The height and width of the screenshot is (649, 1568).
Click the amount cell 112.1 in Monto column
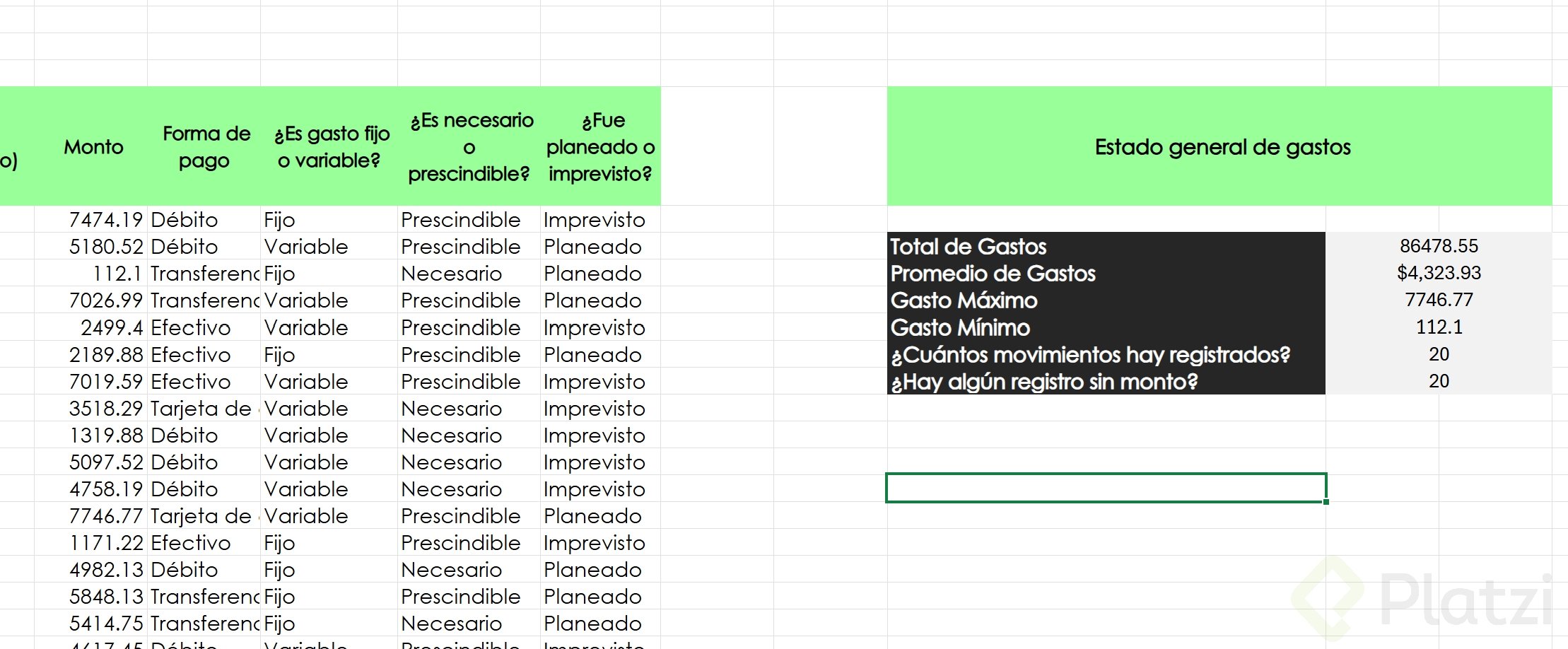click(117, 274)
